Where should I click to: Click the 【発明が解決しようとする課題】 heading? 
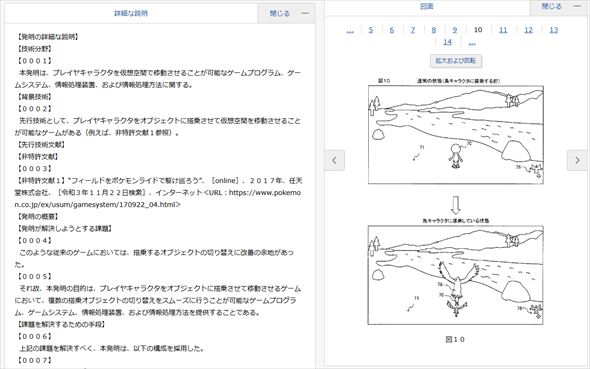[x=64, y=228]
